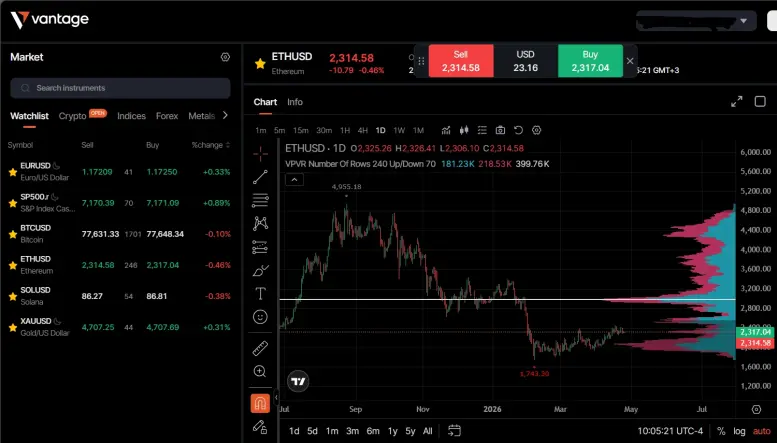Open the indicators menu in the chart toolbar
777x443 pixels.
tap(446, 130)
